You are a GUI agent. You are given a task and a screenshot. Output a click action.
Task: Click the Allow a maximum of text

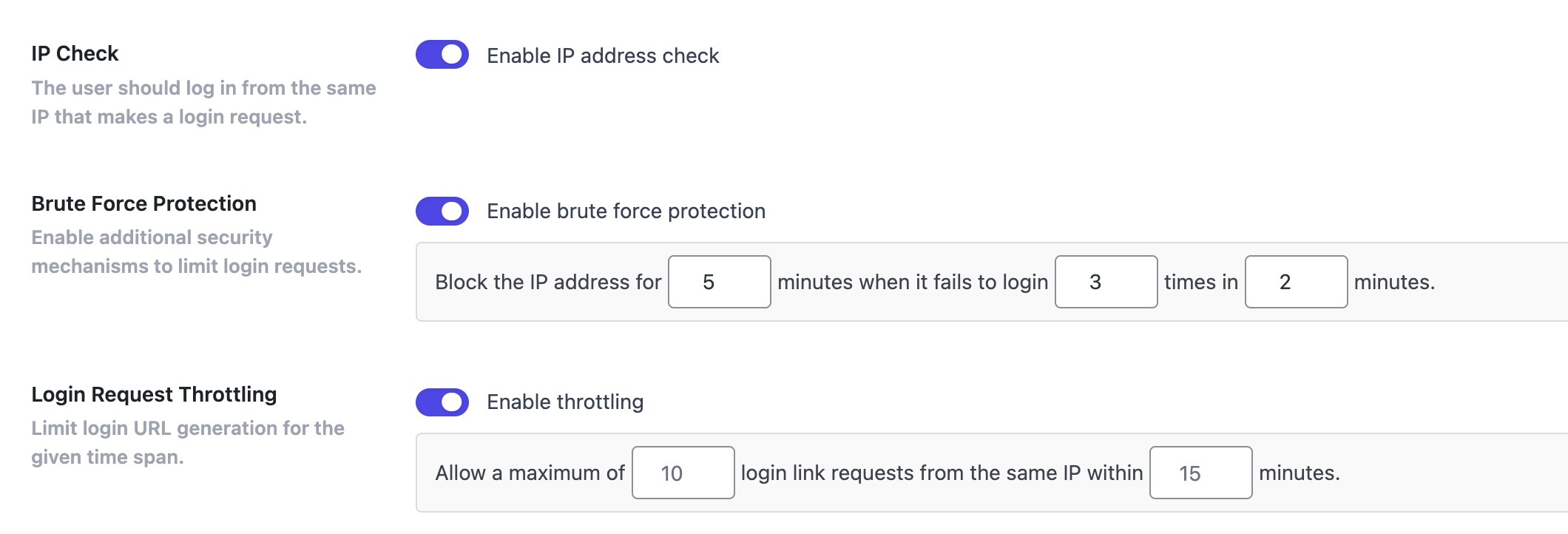tap(530, 472)
